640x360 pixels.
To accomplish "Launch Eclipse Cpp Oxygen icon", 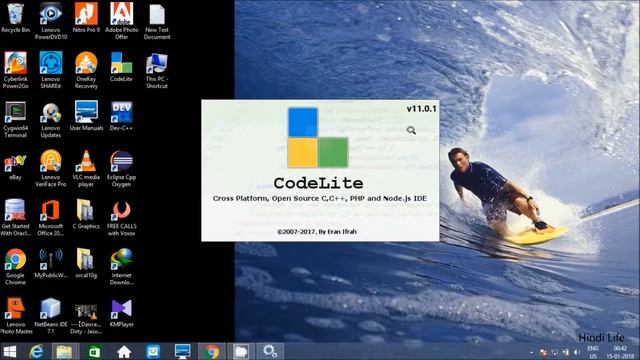I will 121,168.
